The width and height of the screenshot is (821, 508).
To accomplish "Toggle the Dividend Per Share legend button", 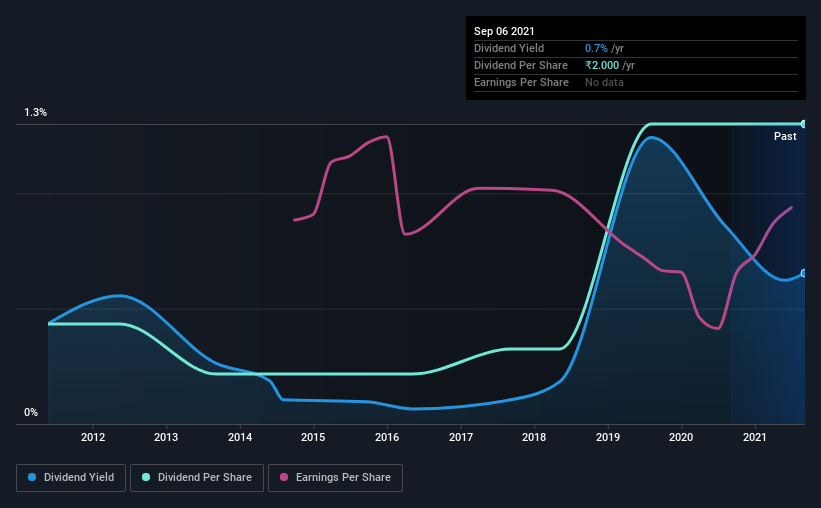I will pos(197,478).
